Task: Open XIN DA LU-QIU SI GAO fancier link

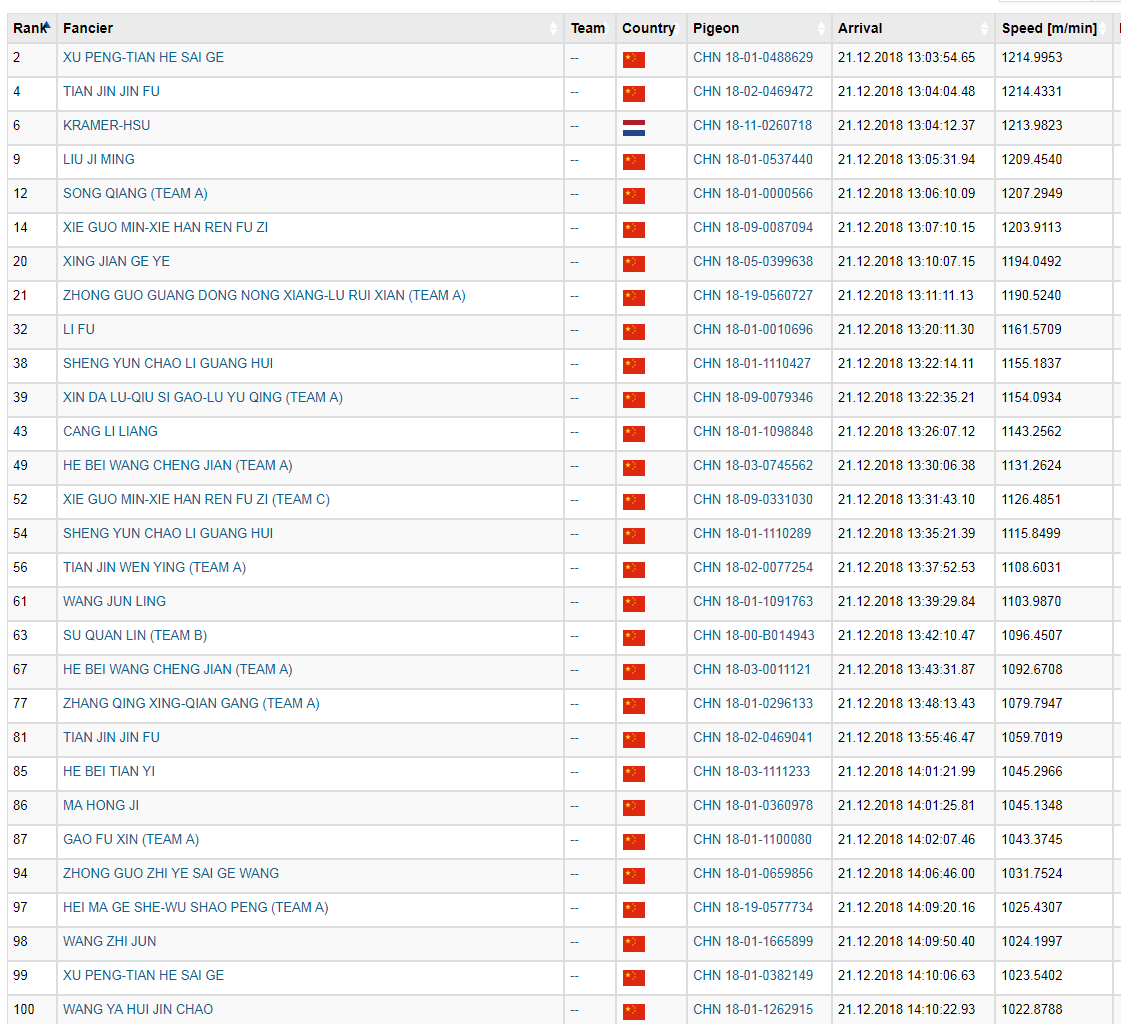Action: click(203, 397)
